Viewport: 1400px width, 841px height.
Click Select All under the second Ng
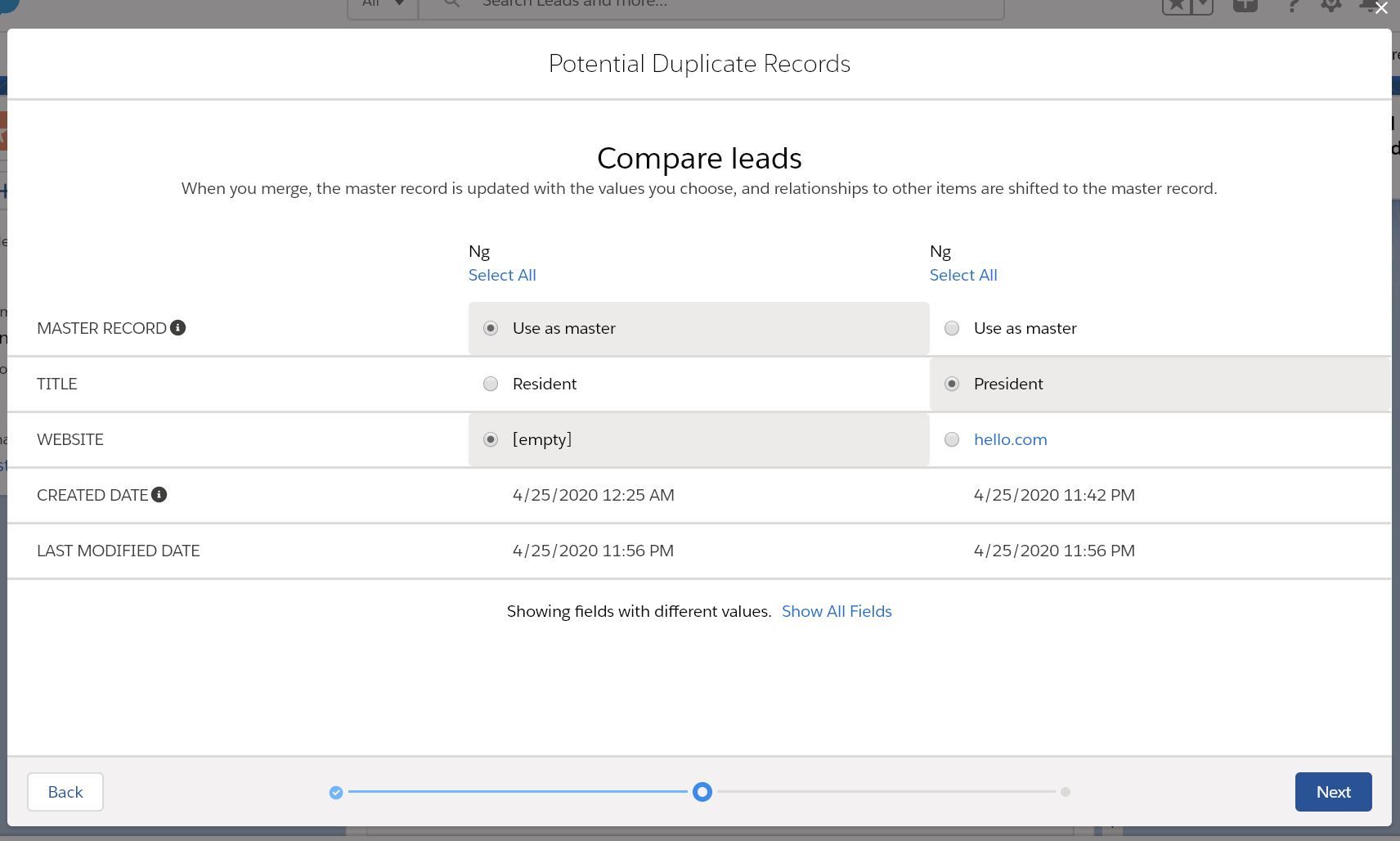(x=963, y=275)
